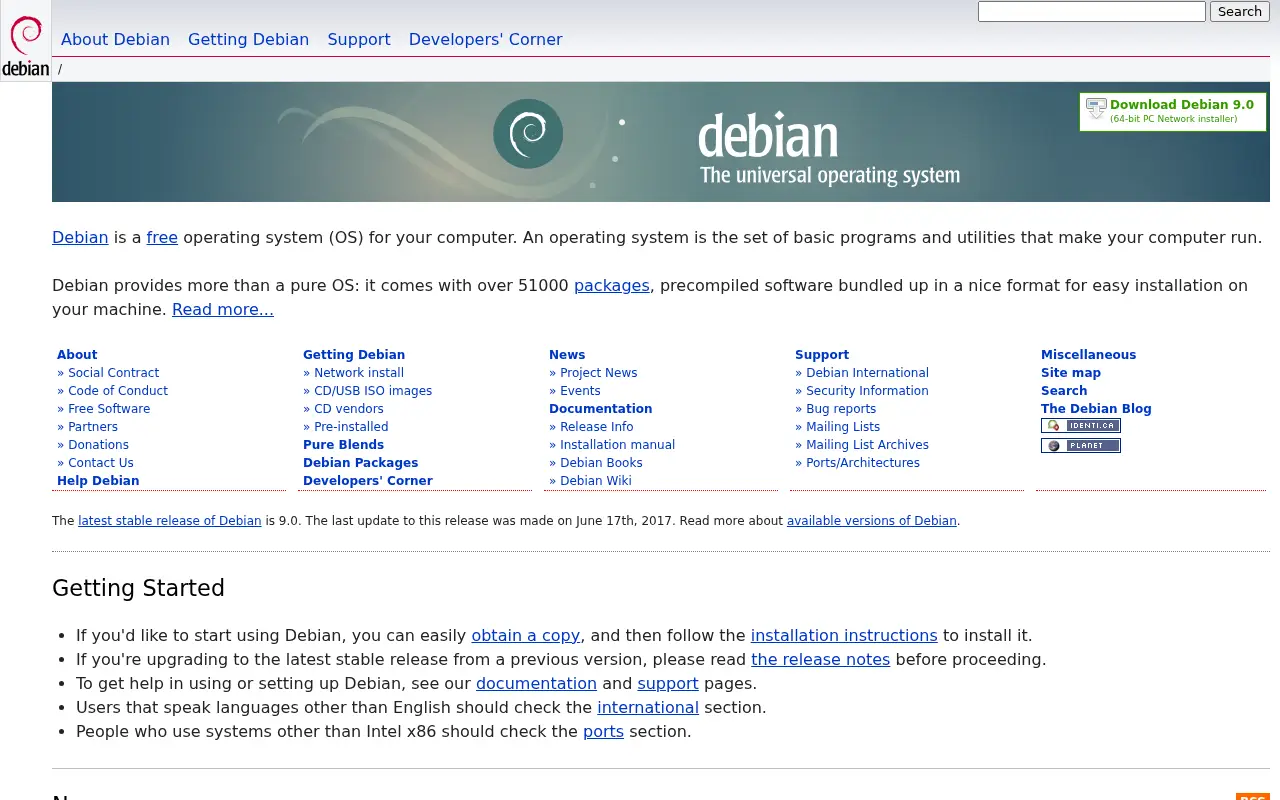Open Miscellaneous link
The height and width of the screenshot is (800, 1280).
tap(1088, 355)
